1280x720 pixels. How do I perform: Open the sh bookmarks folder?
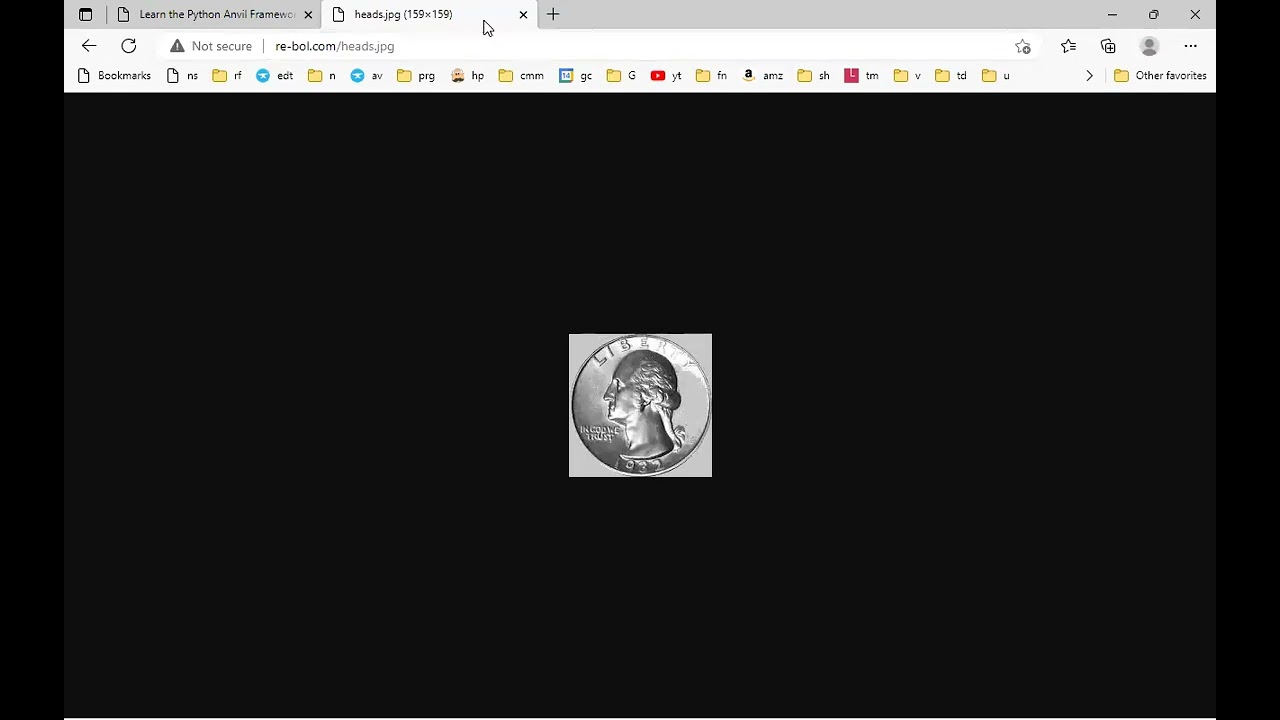pyautogui.click(x=814, y=76)
